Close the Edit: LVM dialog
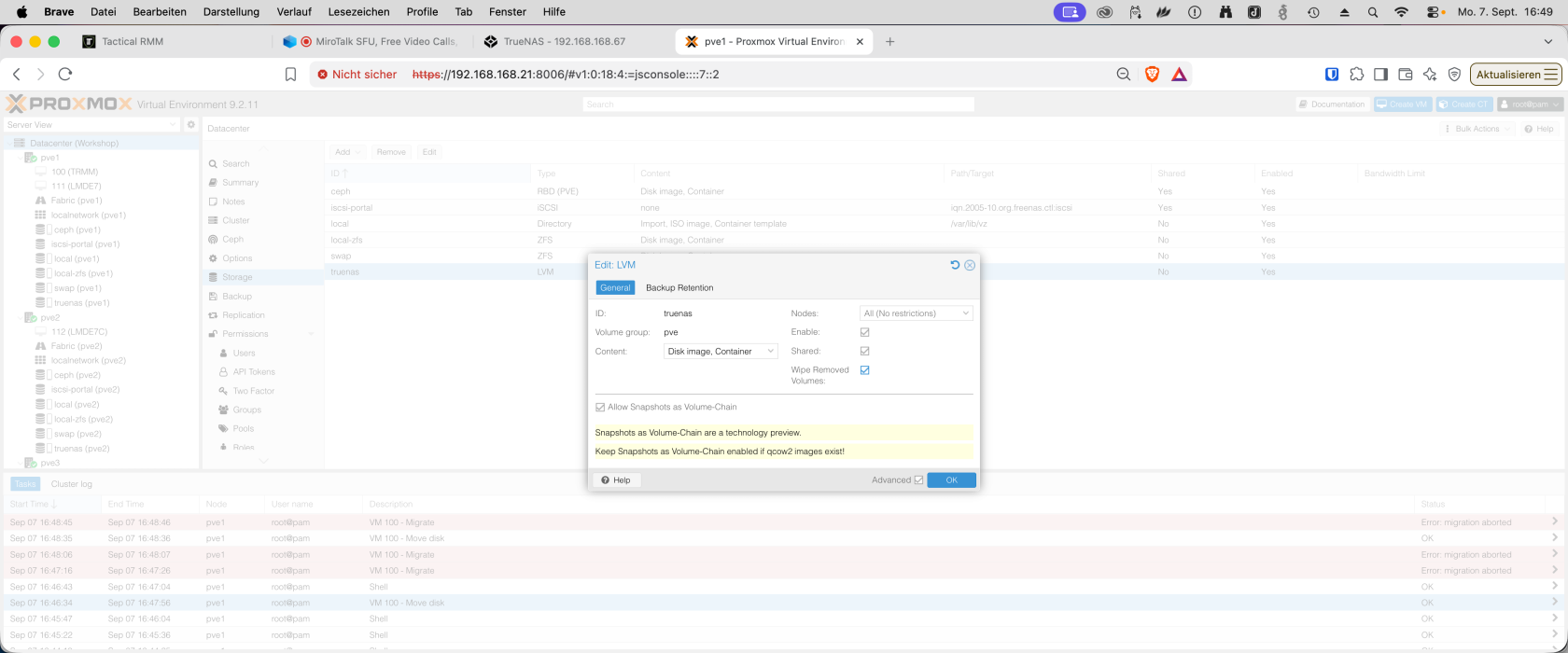Screen dimensions: 1568x653 [970, 265]
